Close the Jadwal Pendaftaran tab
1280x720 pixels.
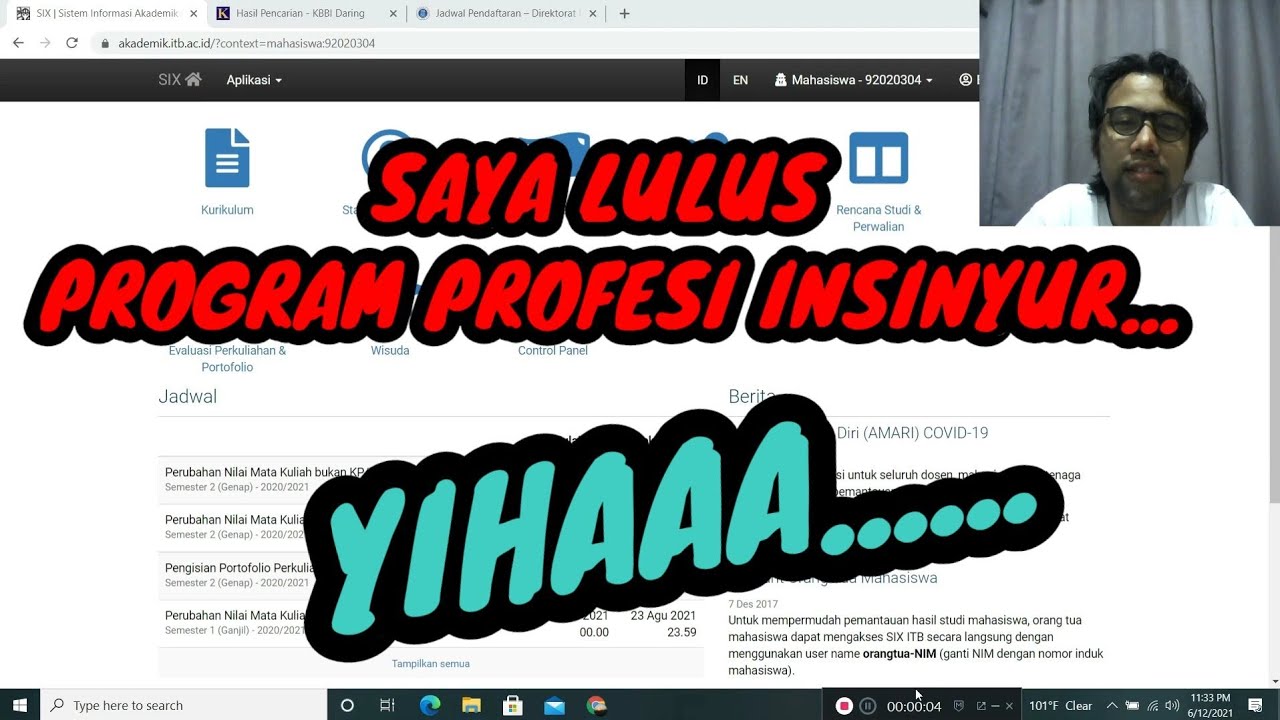593,14
